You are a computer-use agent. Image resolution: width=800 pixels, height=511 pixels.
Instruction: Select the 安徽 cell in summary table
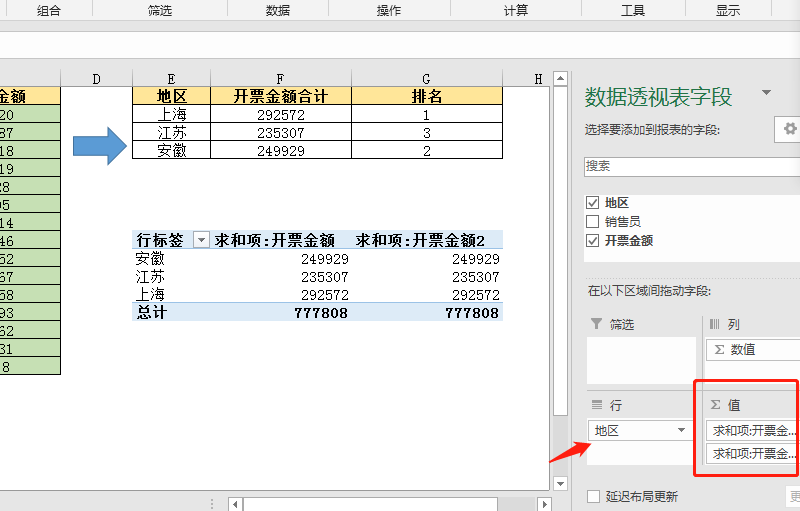pyautogui.click(x=171, y=150)
